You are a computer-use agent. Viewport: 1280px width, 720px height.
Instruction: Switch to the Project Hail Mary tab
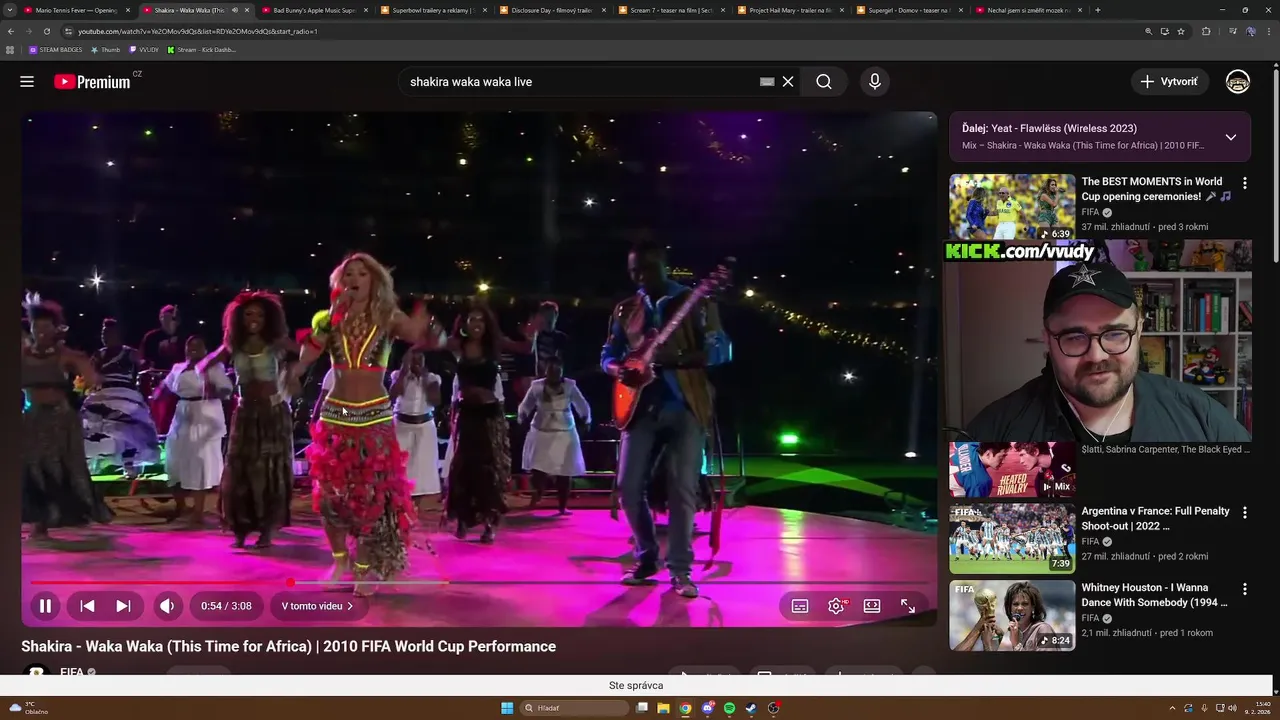(x=791, y=10)
